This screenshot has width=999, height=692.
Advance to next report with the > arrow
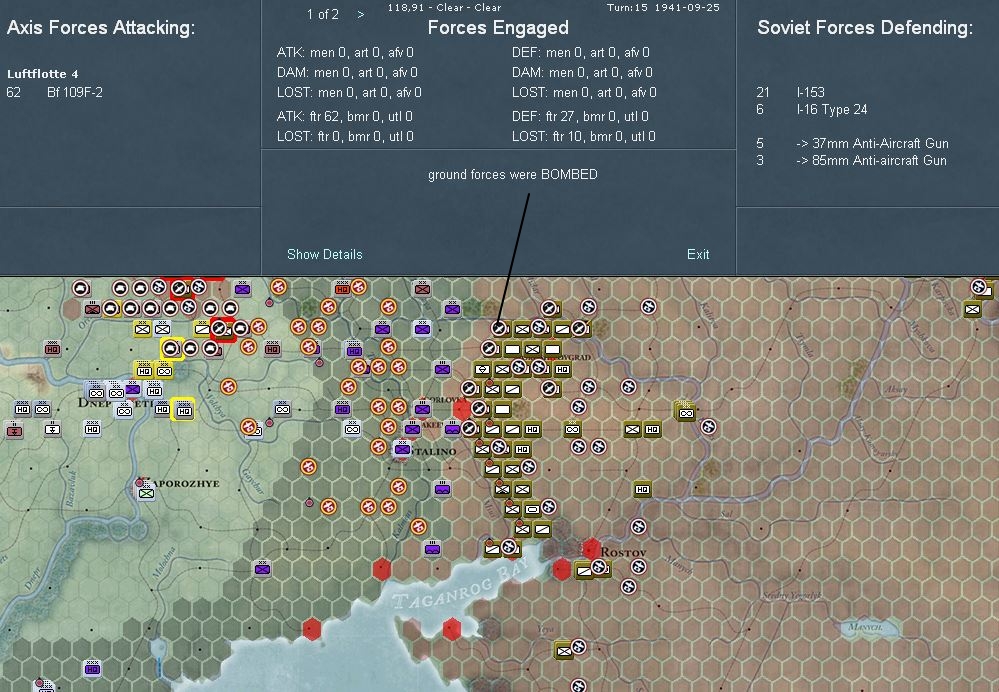point(361,14)
